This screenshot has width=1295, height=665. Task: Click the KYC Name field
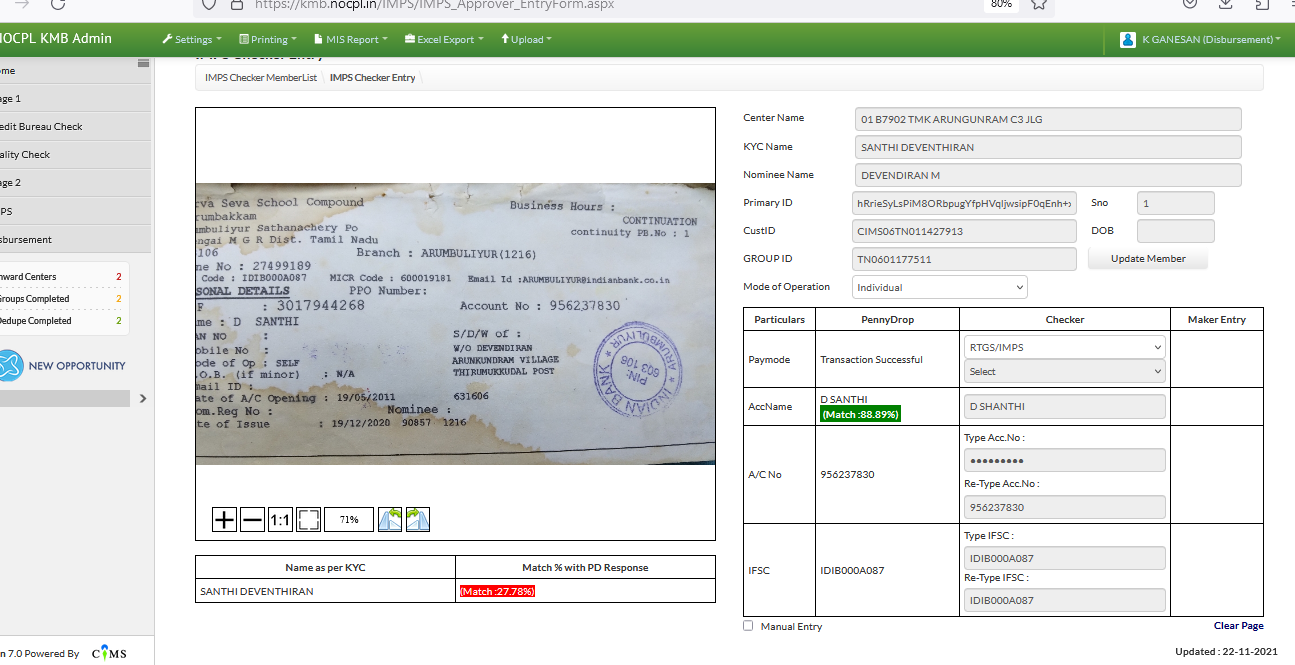tap(1048, 147)
